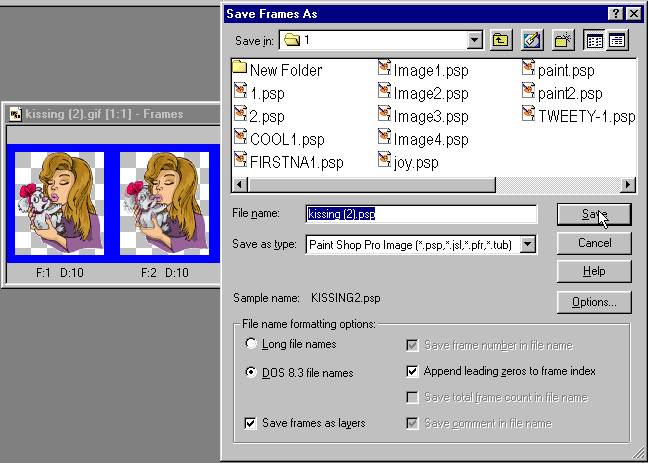648x463 pixels.
Task: Select the Image3.psp file icon
Action: tap(384, 114)
